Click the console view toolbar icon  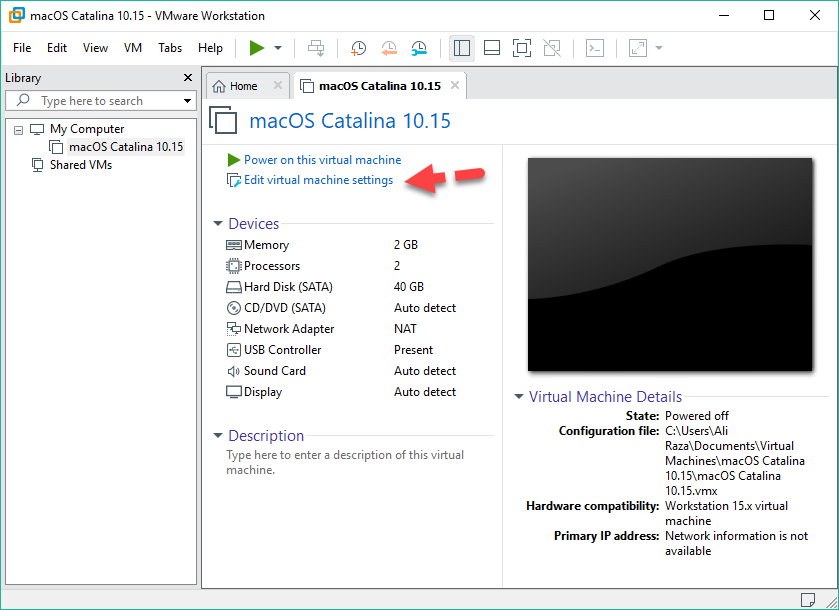pyautogui.click(x=594, y=48)
